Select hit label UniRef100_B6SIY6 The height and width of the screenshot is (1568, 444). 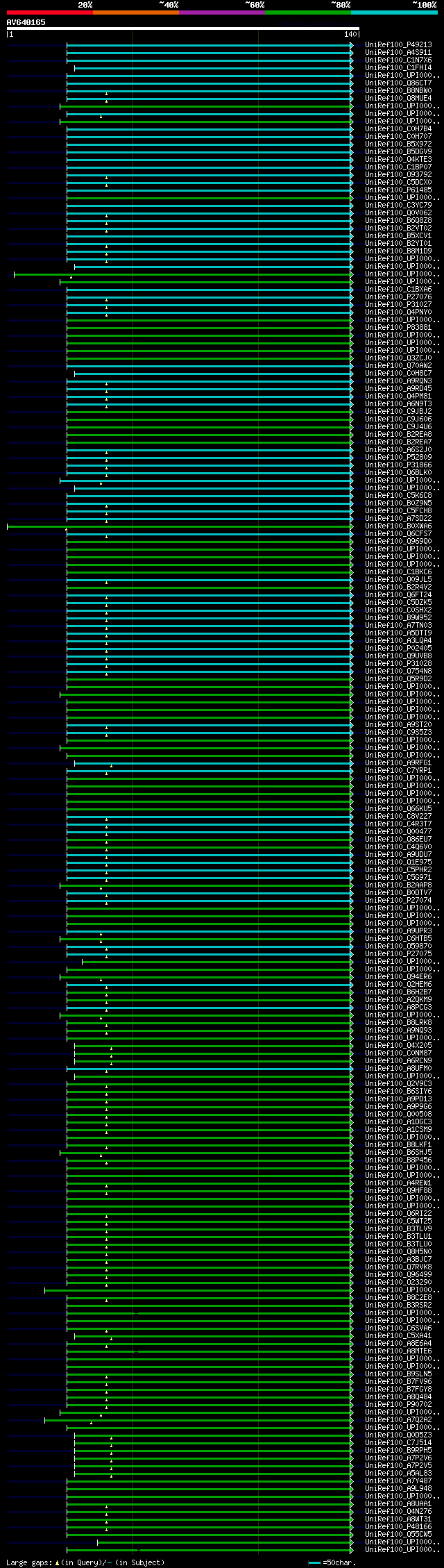(398, 1092)
